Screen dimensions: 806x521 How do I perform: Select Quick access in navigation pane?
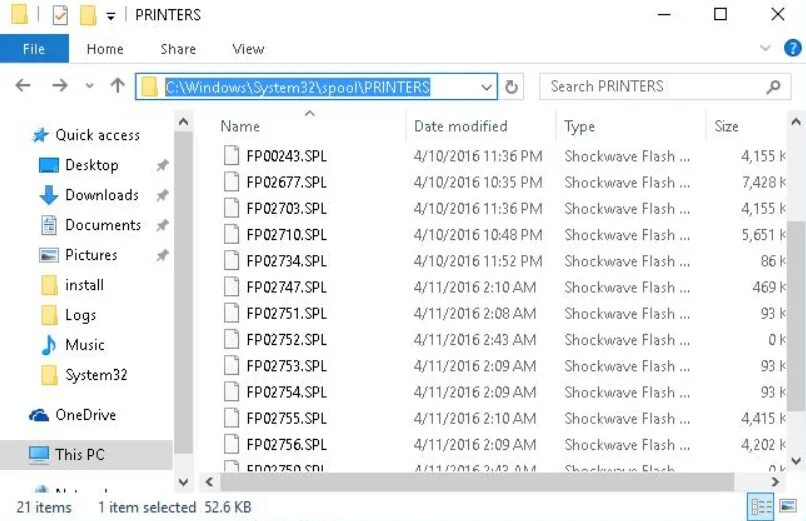point(98,135)
